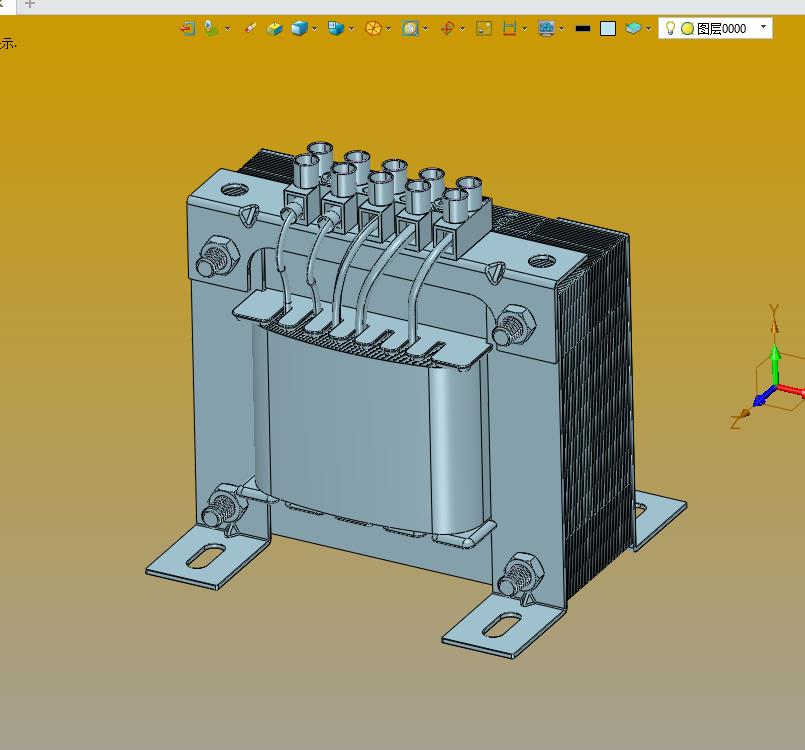Click the teal layer sheet icon

point(634,28)
